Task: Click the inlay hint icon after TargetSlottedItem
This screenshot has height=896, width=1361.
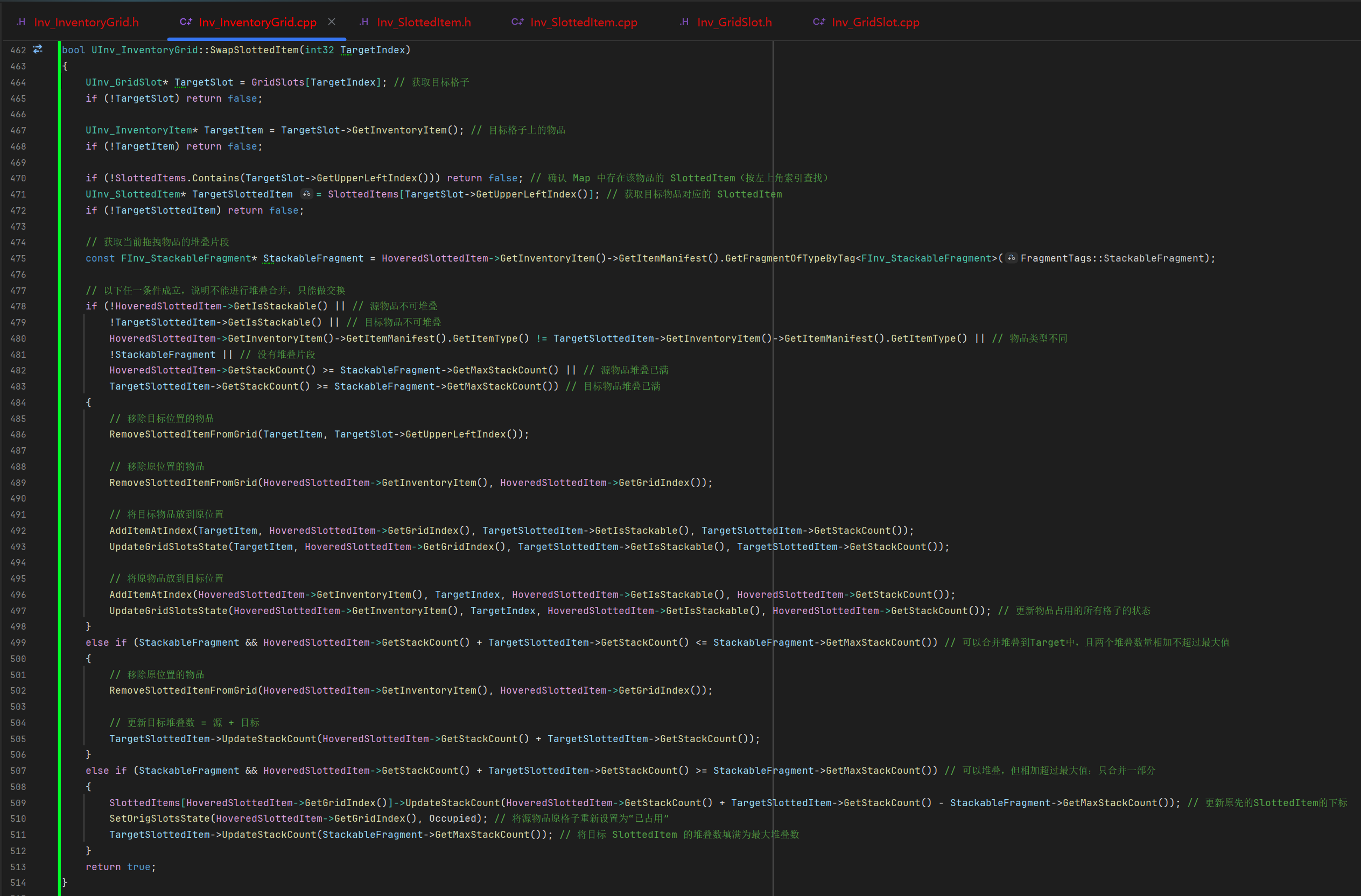Action: point(307,194)
